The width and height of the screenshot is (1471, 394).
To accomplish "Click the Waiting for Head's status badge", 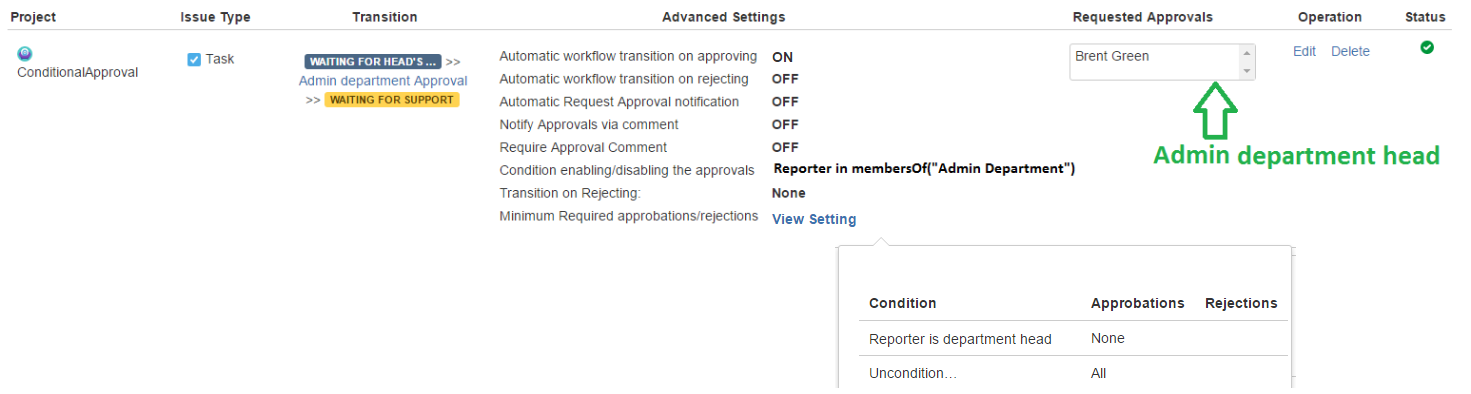I will coord(372,61).
